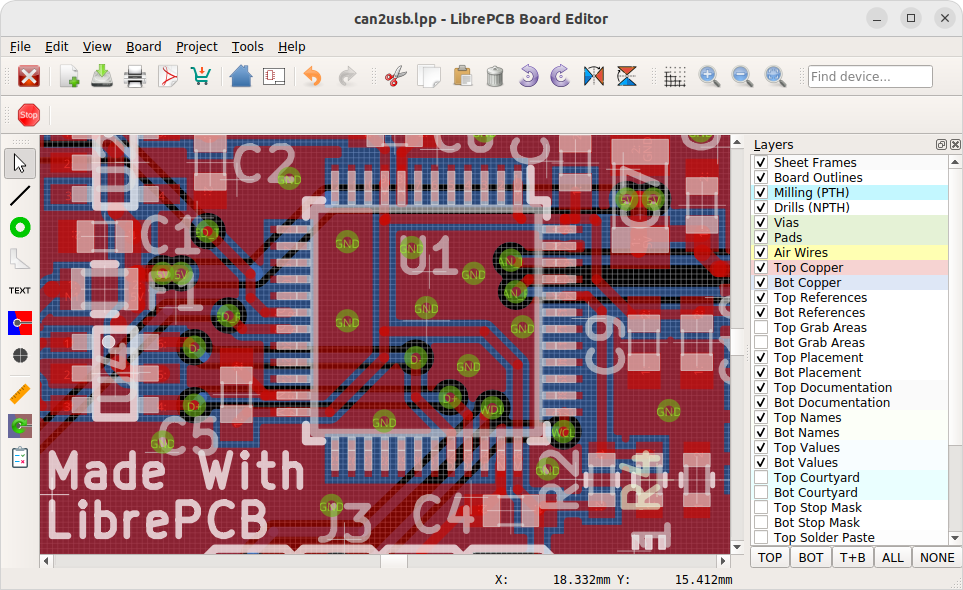Uncheck the Air Wires layer

click(761, 252)
